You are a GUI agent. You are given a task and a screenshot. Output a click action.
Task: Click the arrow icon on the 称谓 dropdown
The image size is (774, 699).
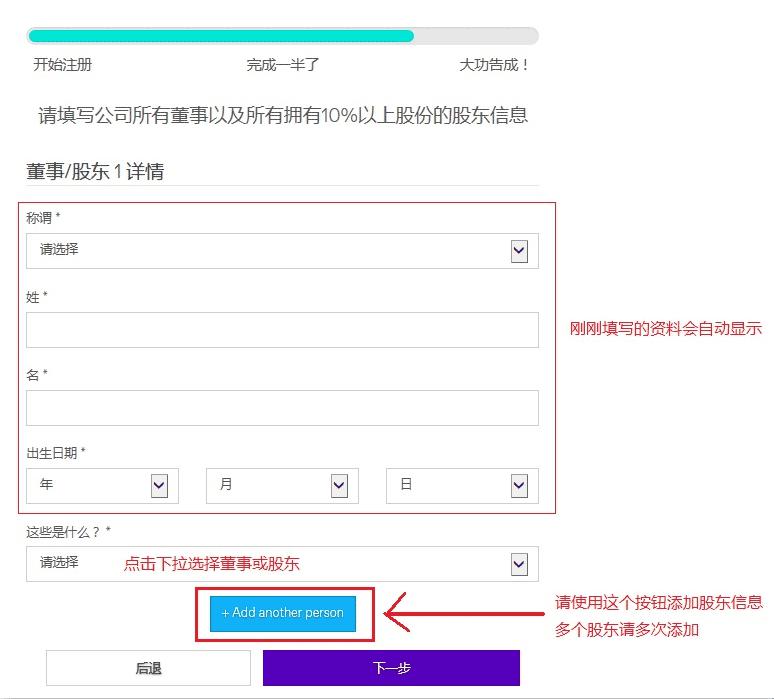click(x=519, y=251)
